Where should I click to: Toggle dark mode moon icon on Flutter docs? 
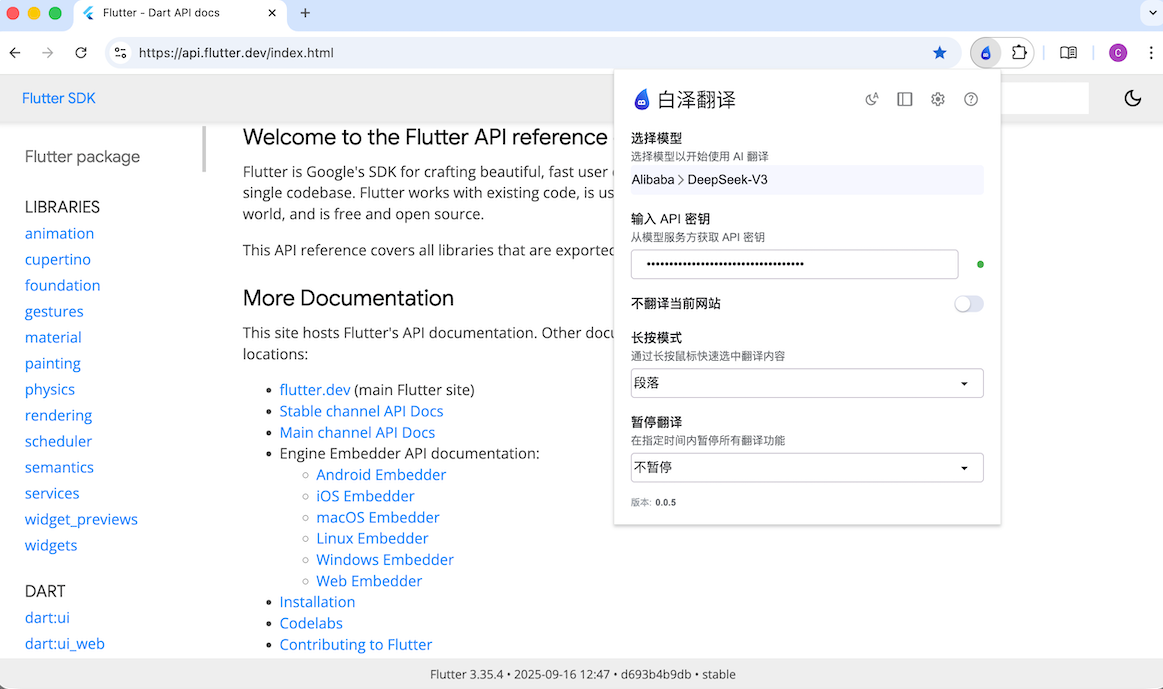click(1133, 99)
